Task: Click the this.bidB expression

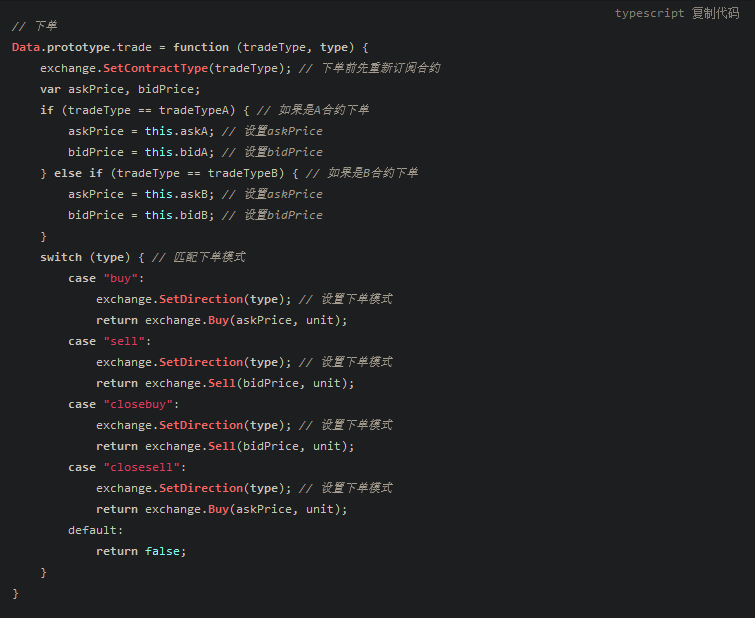Action: [177, 215]
